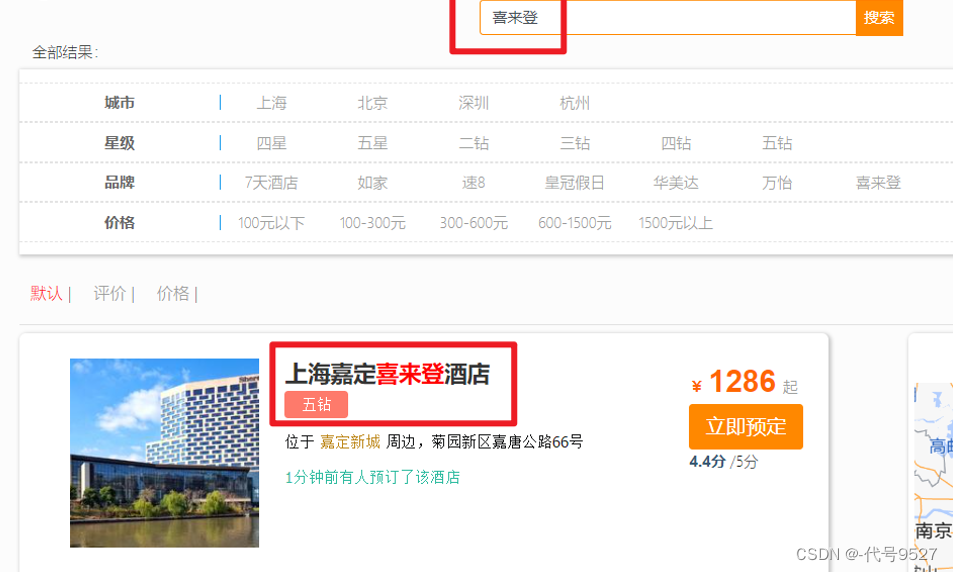Select price range 600-1500元
953x572 pixels.
coord(574,223)
